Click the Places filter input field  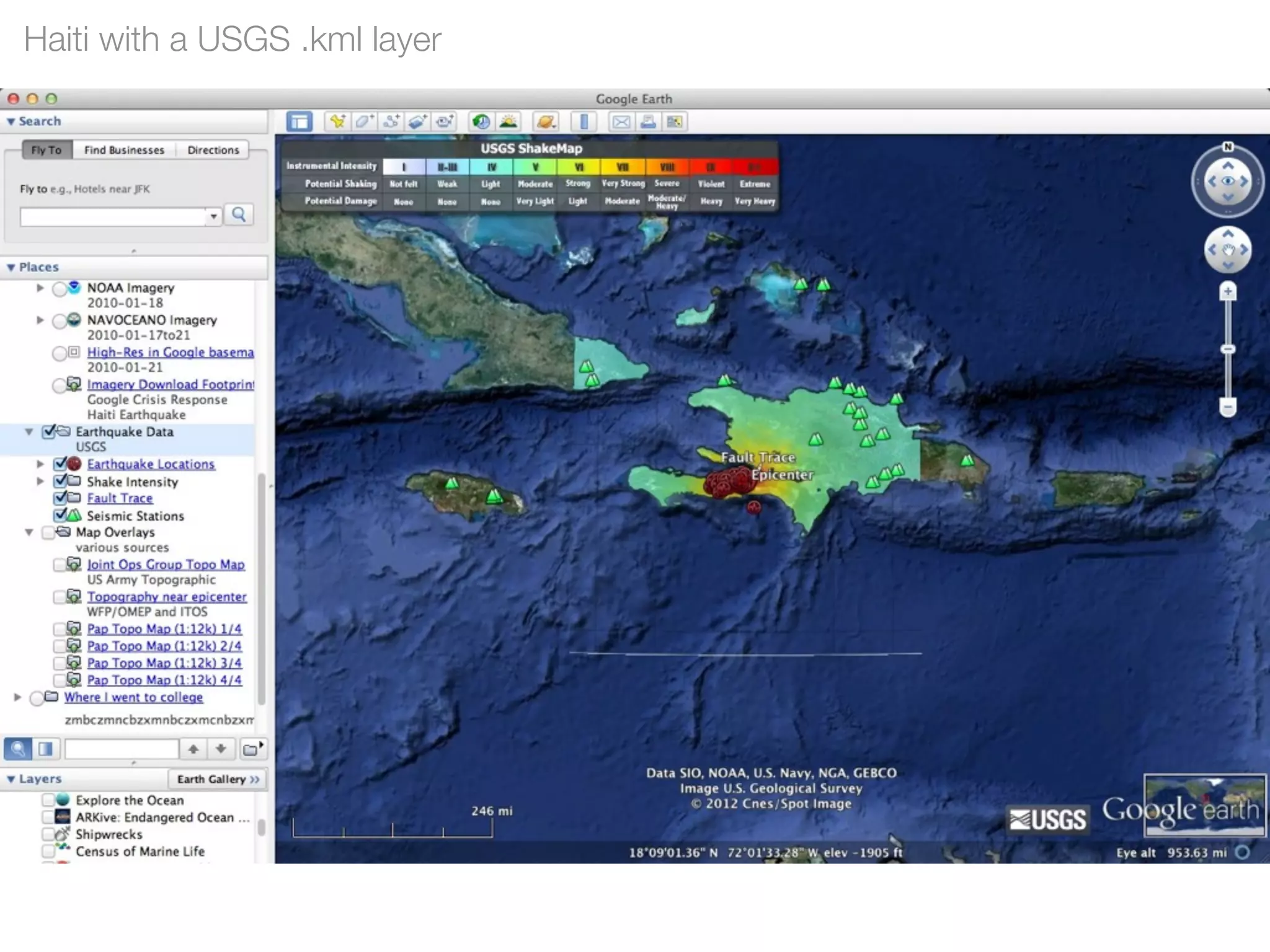122,749
